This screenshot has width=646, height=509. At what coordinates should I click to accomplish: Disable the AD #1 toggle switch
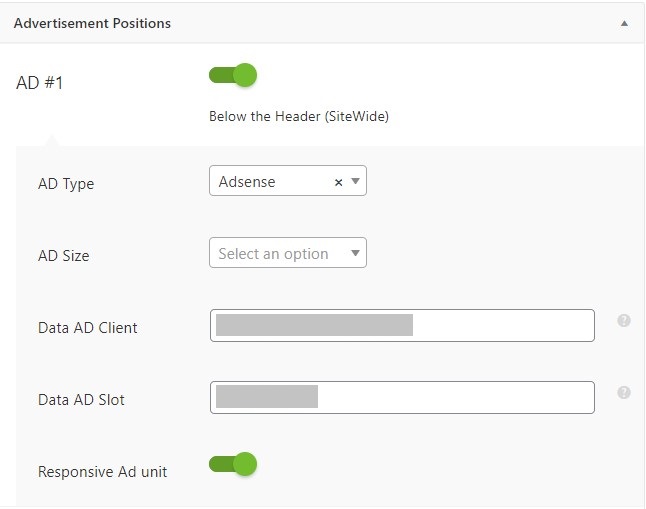click(x=233, y=75)
